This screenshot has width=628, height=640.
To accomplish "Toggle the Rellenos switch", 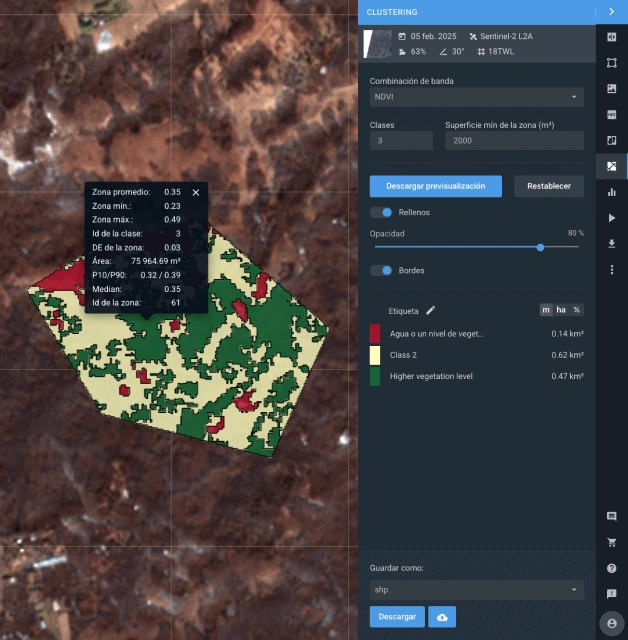I will click(x=381, y=213).
